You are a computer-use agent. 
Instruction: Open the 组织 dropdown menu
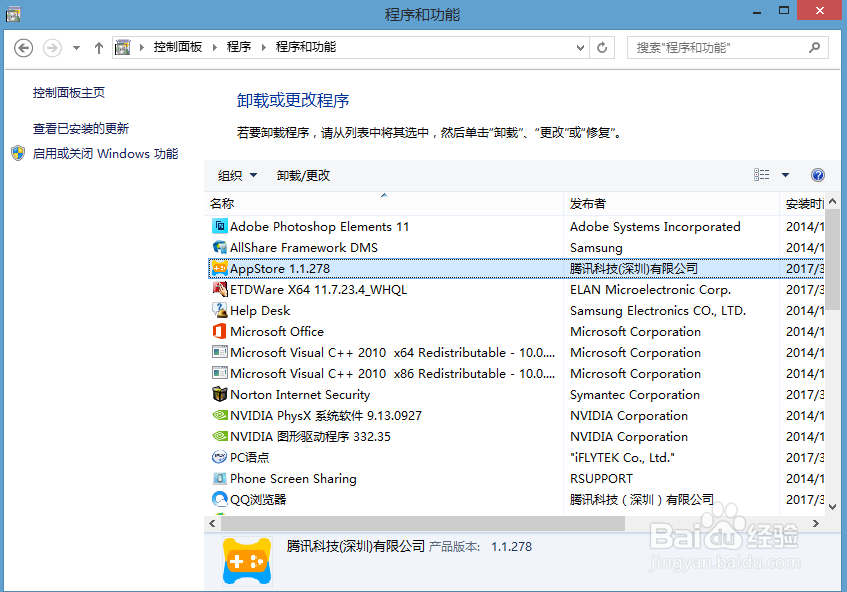pos(237,176)
